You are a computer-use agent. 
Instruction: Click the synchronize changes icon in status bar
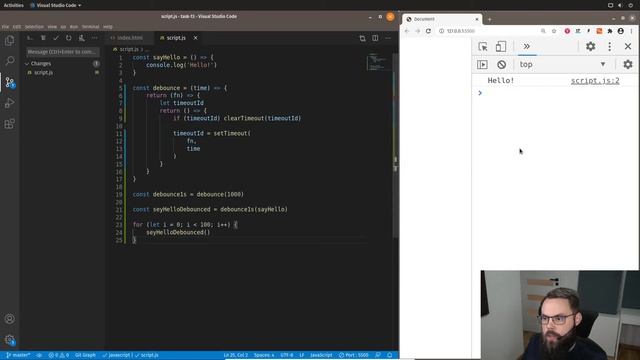pyautogui.click(x=39, y=355)
